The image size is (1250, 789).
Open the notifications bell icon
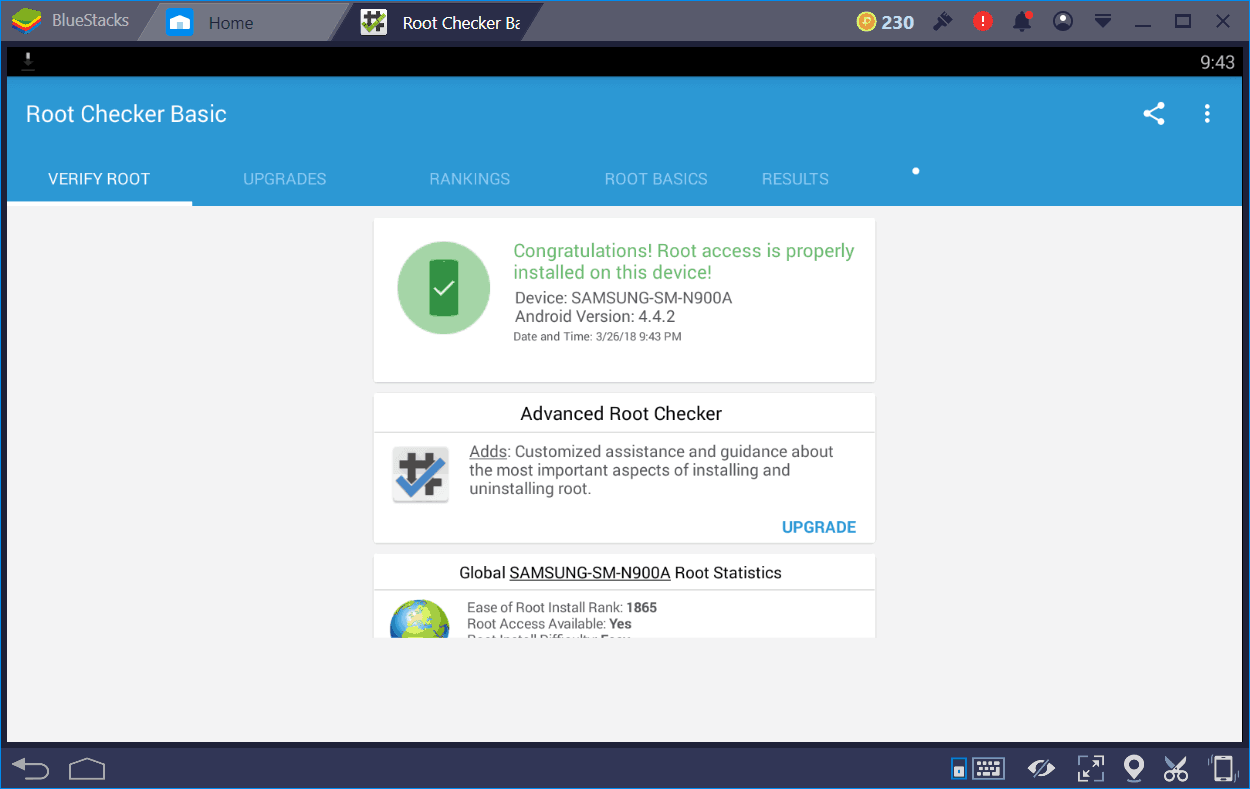[x=1023, y=21]
